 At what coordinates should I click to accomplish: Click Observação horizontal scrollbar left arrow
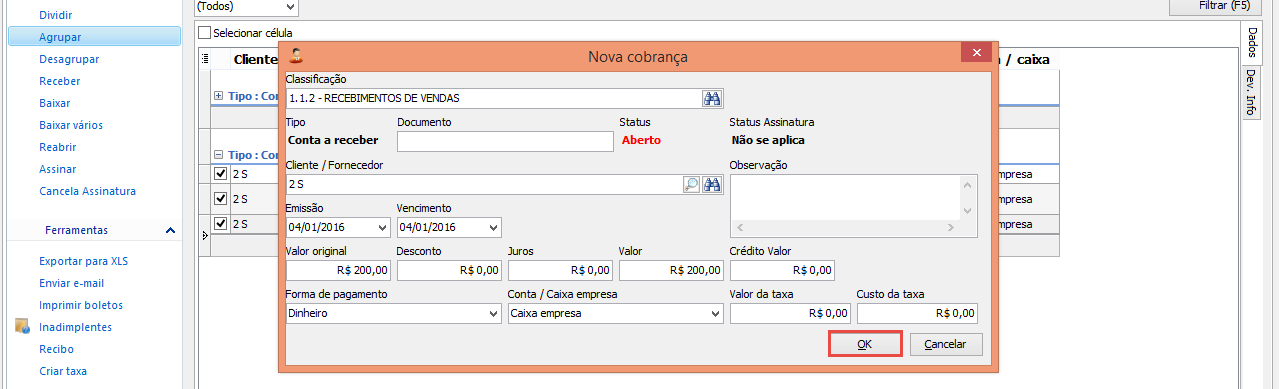click(739, 228)
